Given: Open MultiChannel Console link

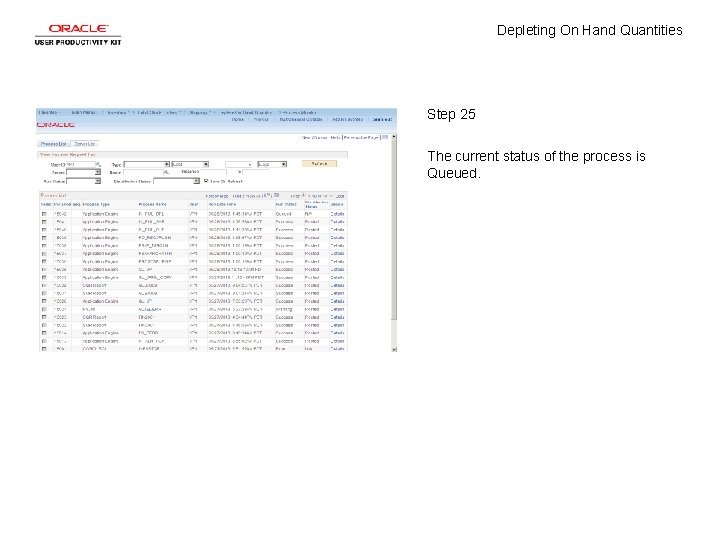Looking at the screenshot, I should click(301, 119).
